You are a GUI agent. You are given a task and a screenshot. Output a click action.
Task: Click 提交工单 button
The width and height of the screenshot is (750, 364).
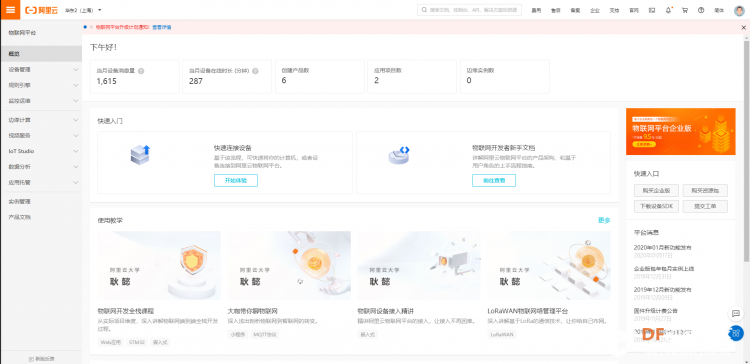pos(705,207)
